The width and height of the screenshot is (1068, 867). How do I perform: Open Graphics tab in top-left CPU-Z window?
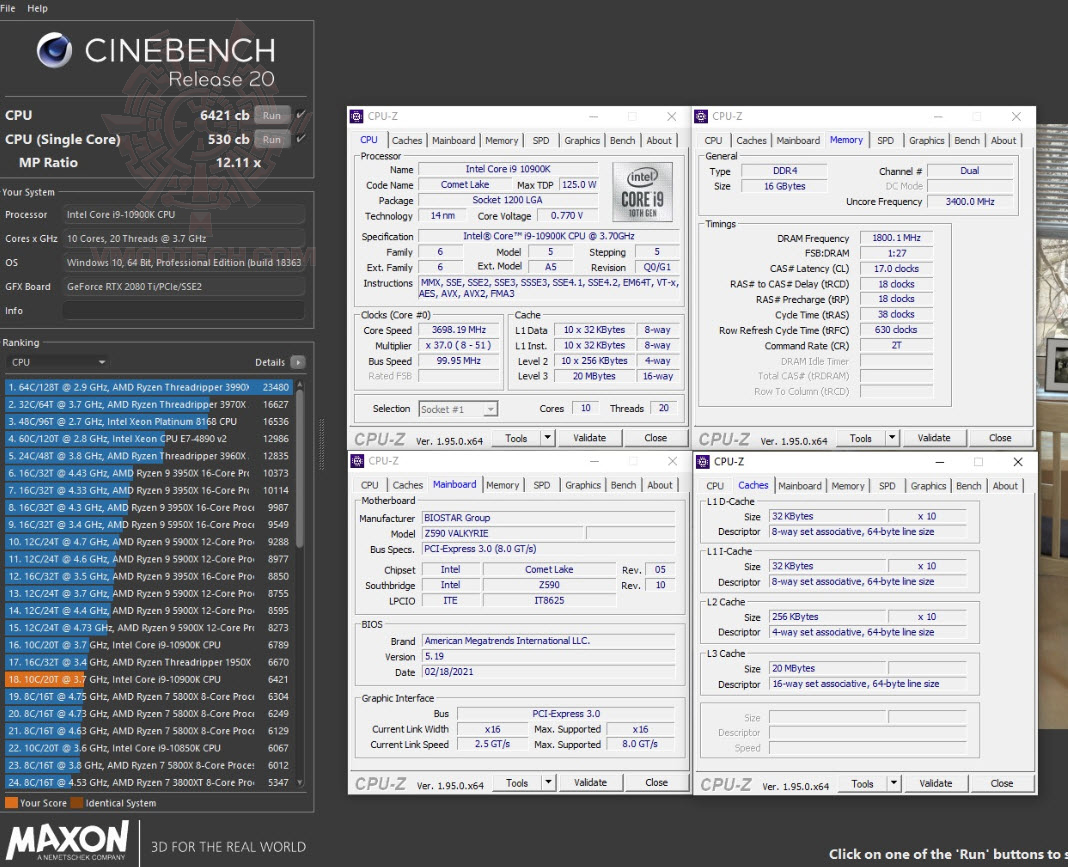(582, 140)
